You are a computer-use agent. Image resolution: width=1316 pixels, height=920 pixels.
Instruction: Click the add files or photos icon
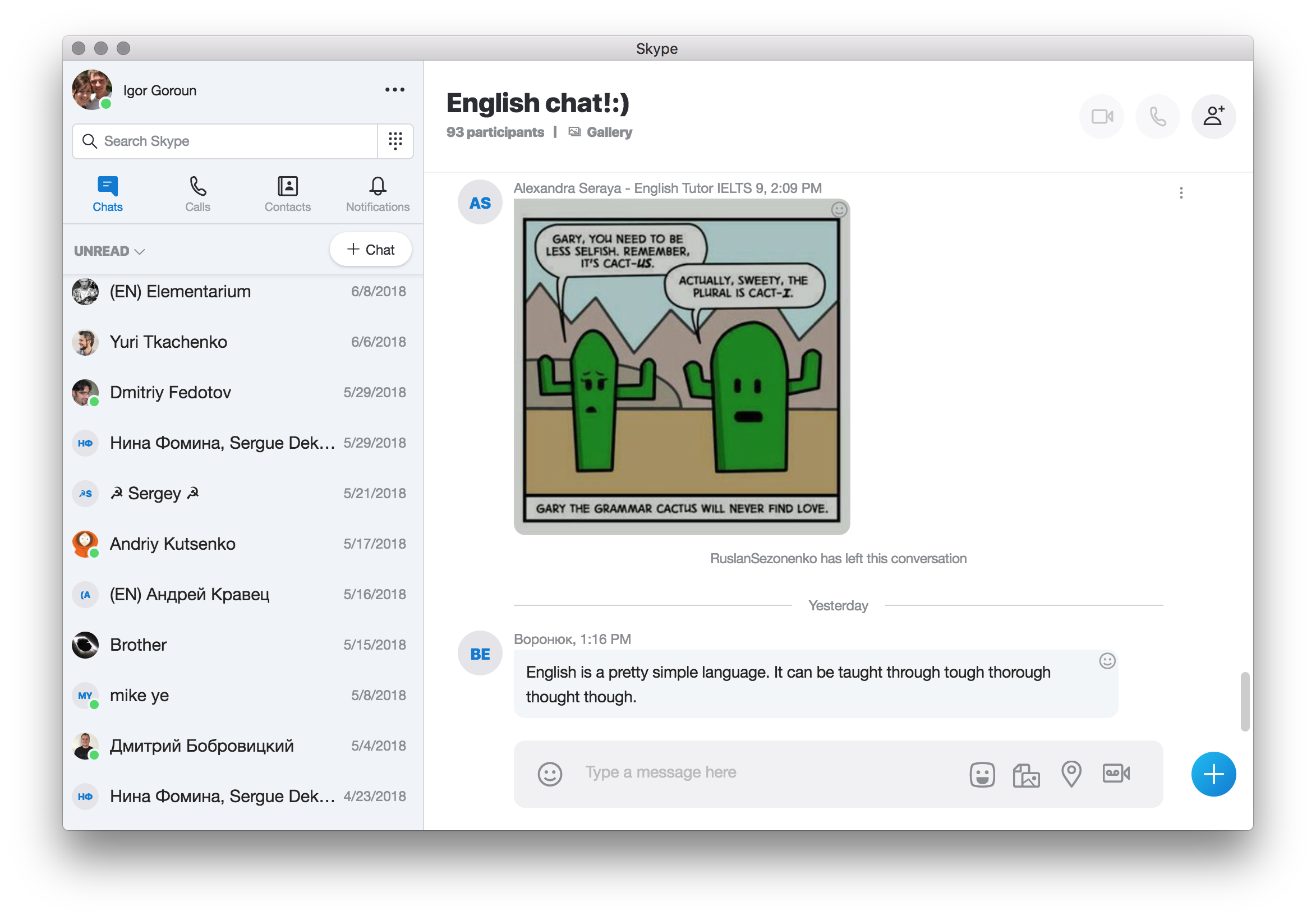point(1026,774)
